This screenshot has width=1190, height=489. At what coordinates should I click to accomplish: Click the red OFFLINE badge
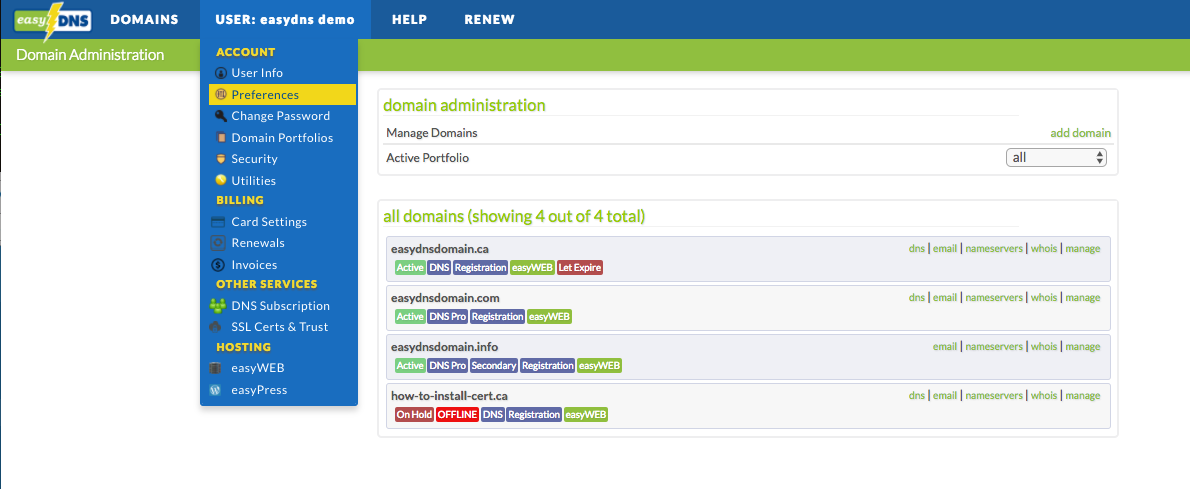(458, 415)
